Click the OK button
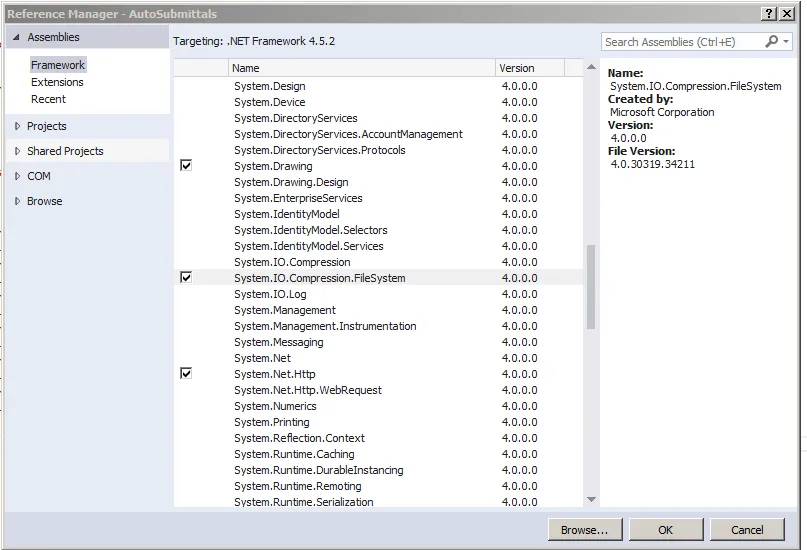 click(666, 530)
